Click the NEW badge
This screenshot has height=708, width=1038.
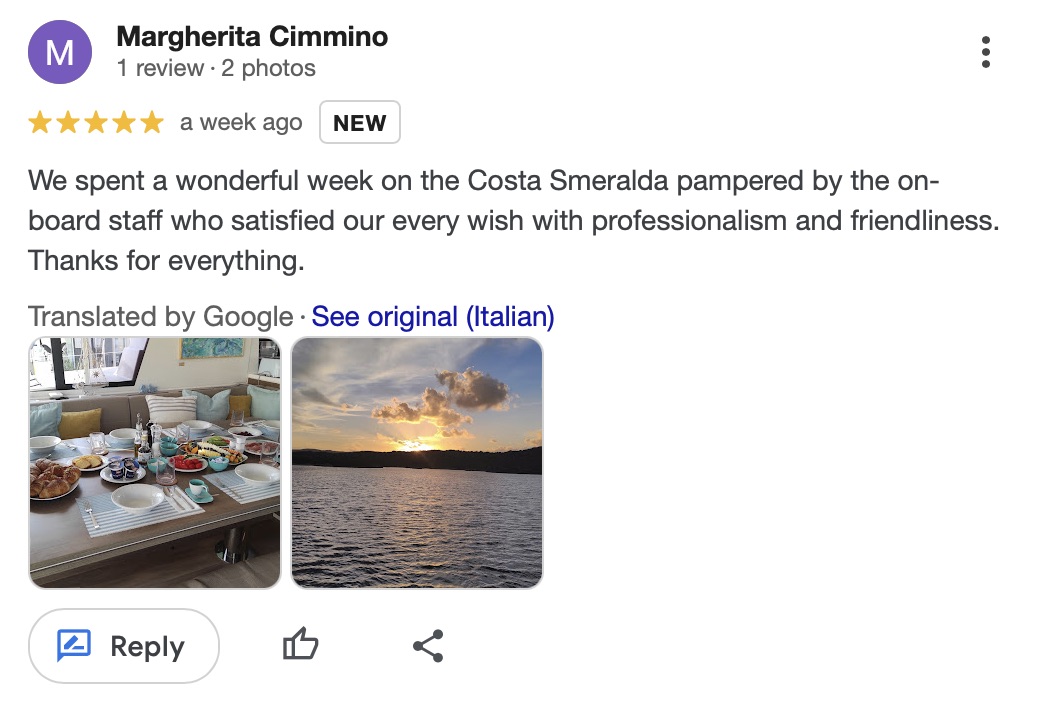click(x=360, y=123)
